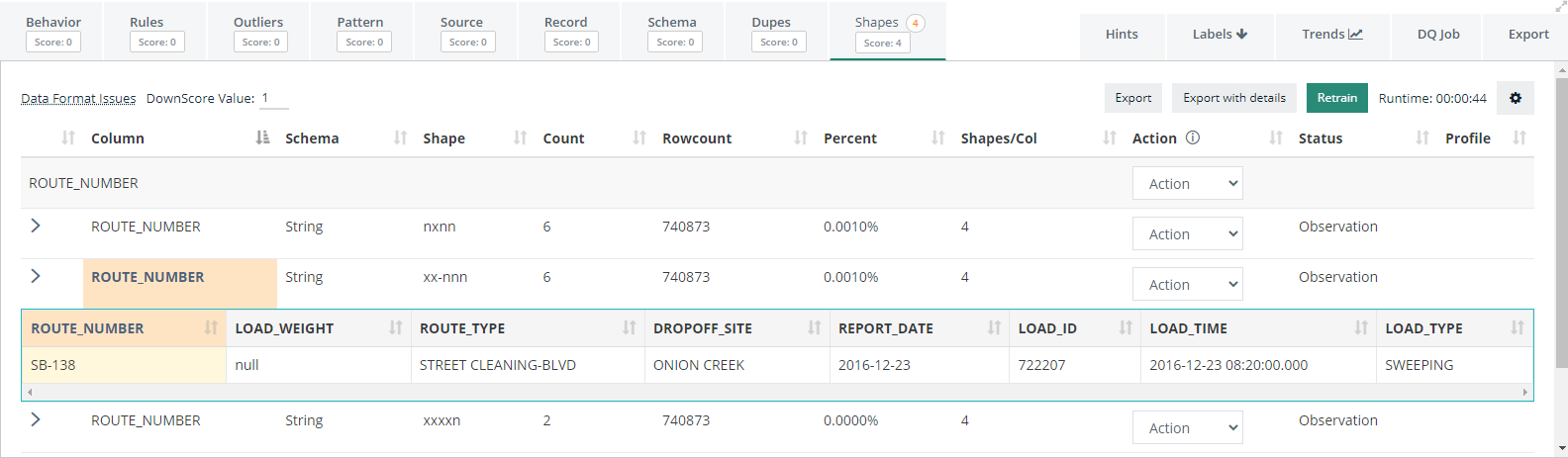Click the Runtime: 00:00:44 text
The image size is (1568, 458).
(1432, 98)
